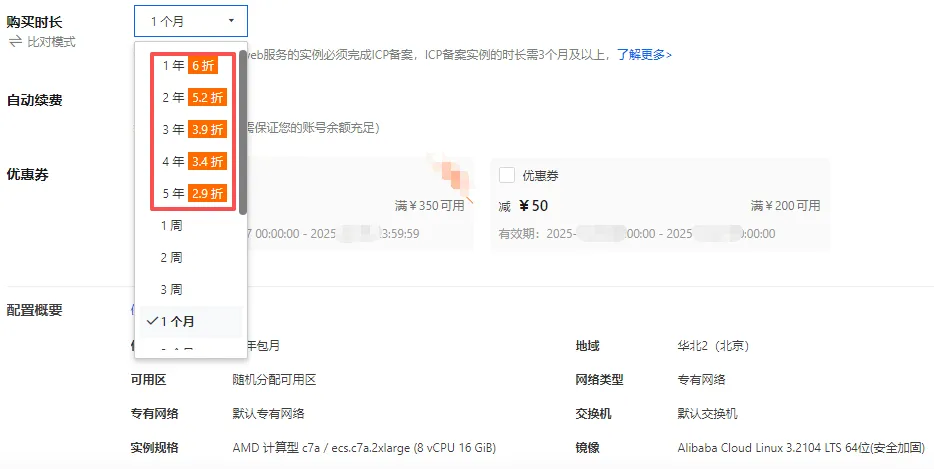
Task: Click the dropdown arrow beside 1个月
Action: point(231,21)
